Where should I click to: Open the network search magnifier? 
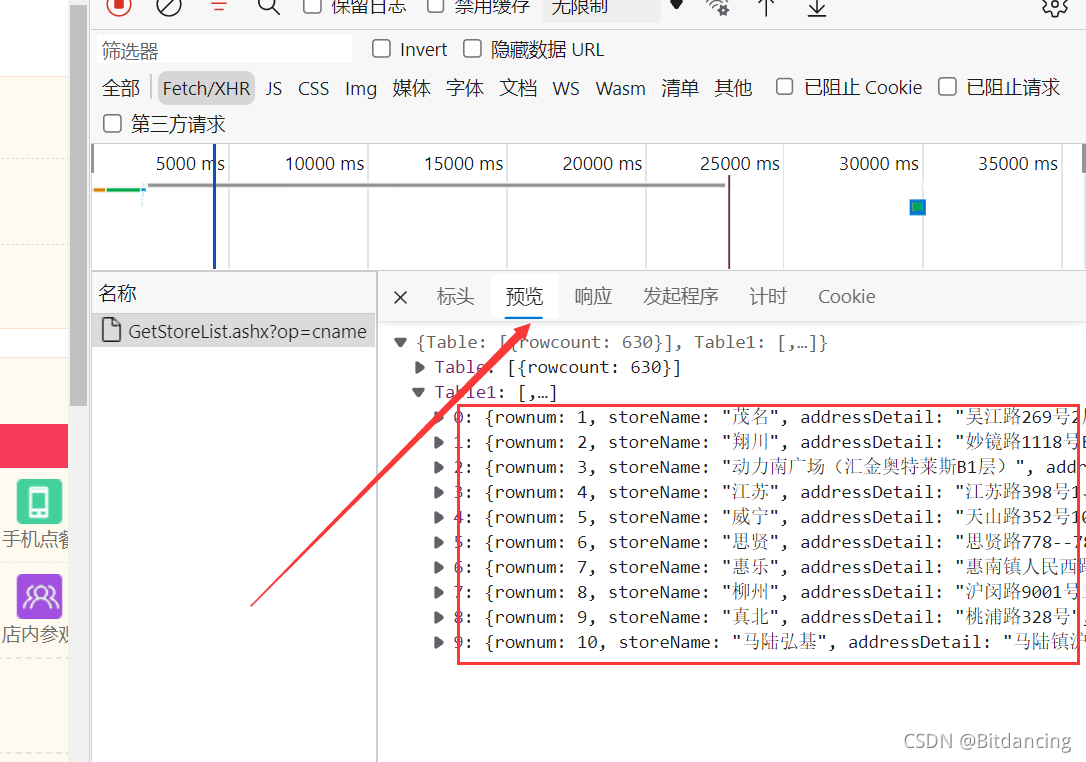pyautogui.click(x=268, y=6)
